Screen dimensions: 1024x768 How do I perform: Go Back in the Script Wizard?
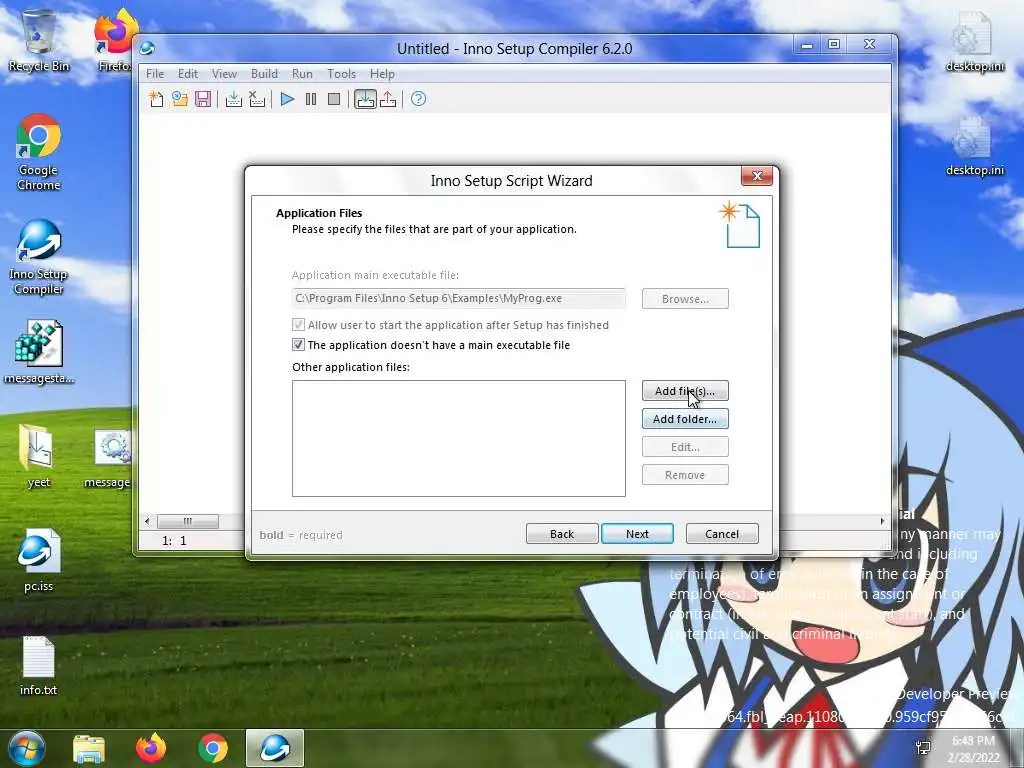pos(562,534)
